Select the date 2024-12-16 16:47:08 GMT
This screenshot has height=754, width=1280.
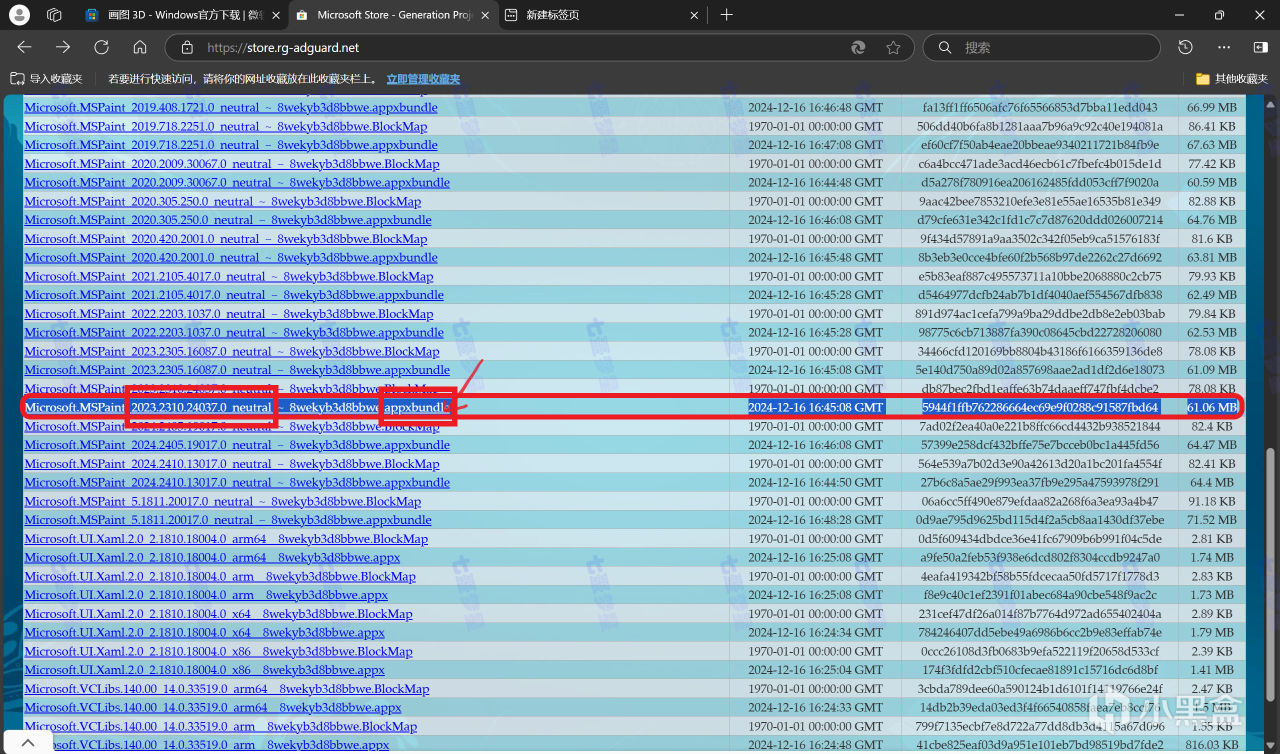tap(815, 145)
